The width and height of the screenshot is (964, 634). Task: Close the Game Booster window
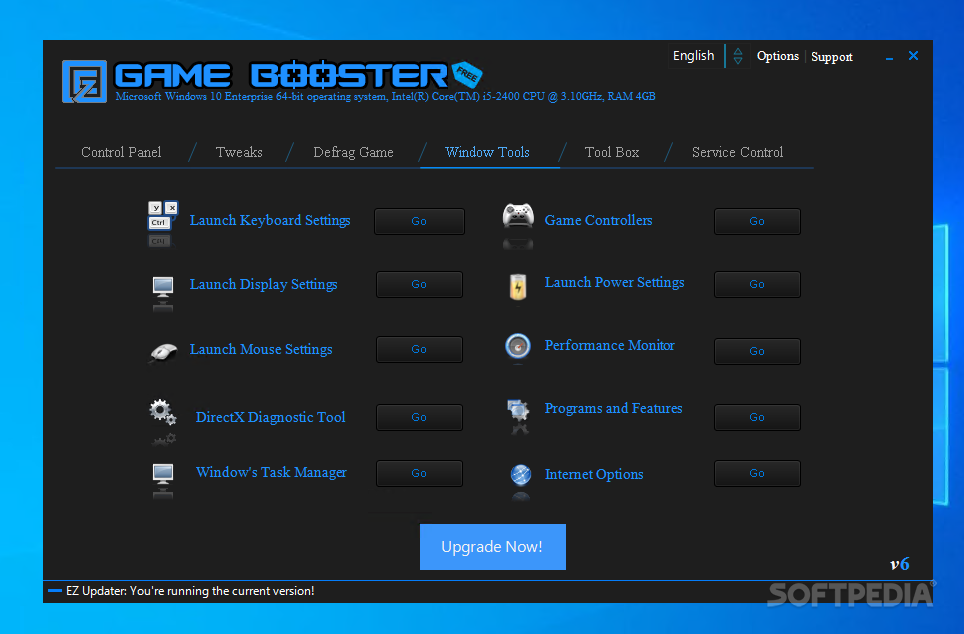(x=914, y=56)
